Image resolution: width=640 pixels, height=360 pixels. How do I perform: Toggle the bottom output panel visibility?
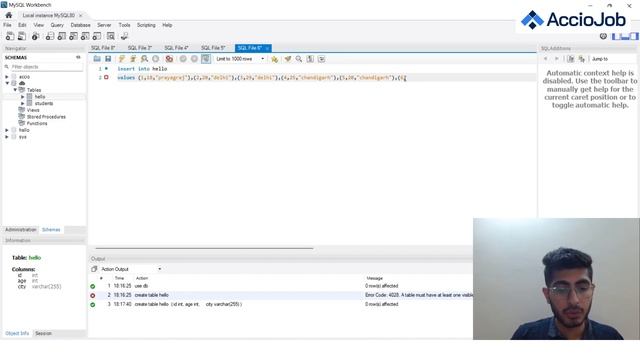pyautogui.click(x=625, y=36)
